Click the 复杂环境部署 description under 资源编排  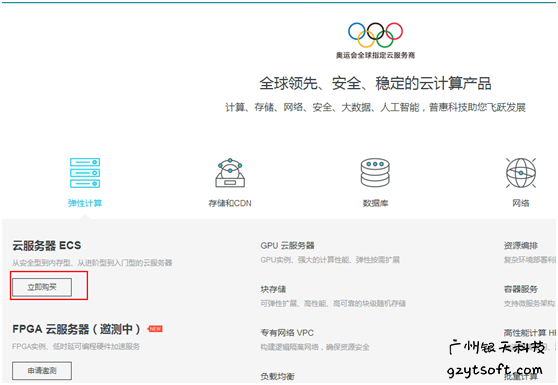[530, 260]
